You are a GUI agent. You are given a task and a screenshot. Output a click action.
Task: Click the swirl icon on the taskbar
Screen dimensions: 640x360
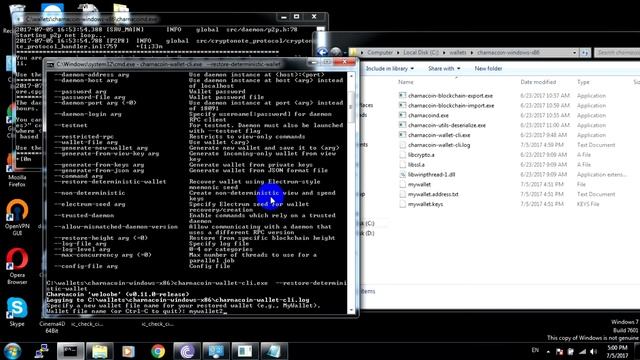[x=187, y=351]
